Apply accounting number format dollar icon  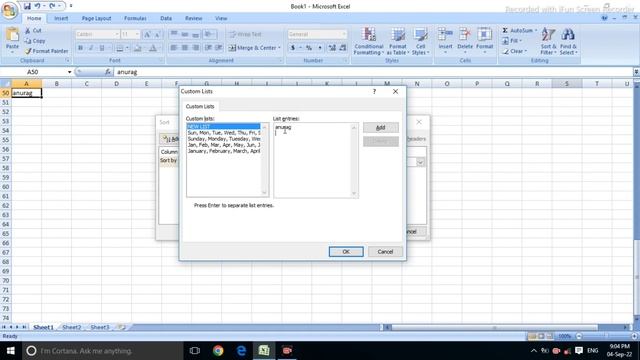tap(293, 48)
